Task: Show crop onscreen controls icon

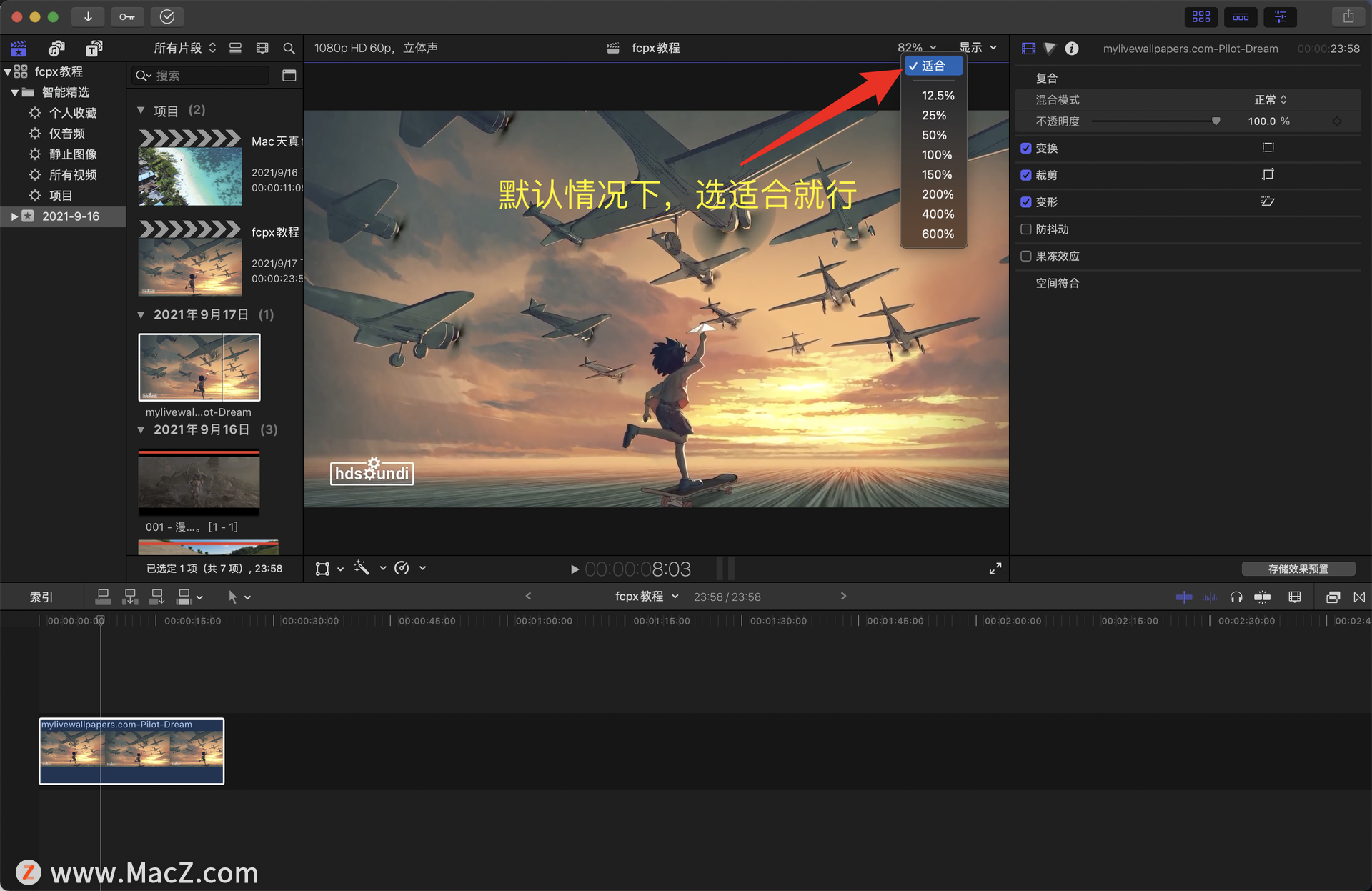Action: pos(1268,174)
